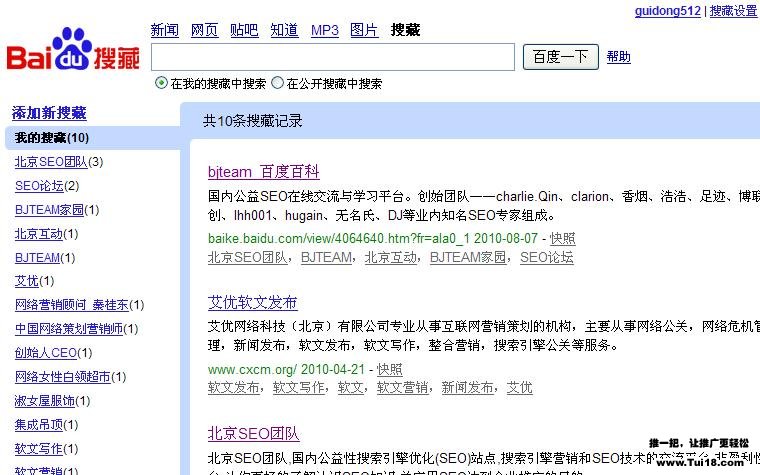Go to the MP3 tab
The height and width of the screenshot is (475, 760).
click(325, 30)
